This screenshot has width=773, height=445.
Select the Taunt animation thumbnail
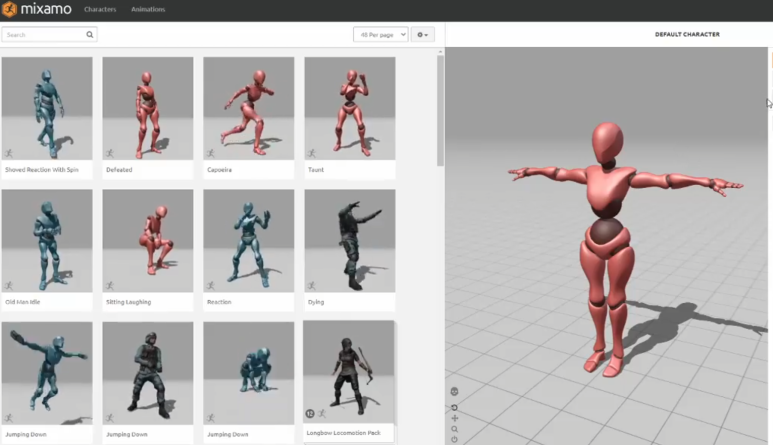click(x=349, y=107)
